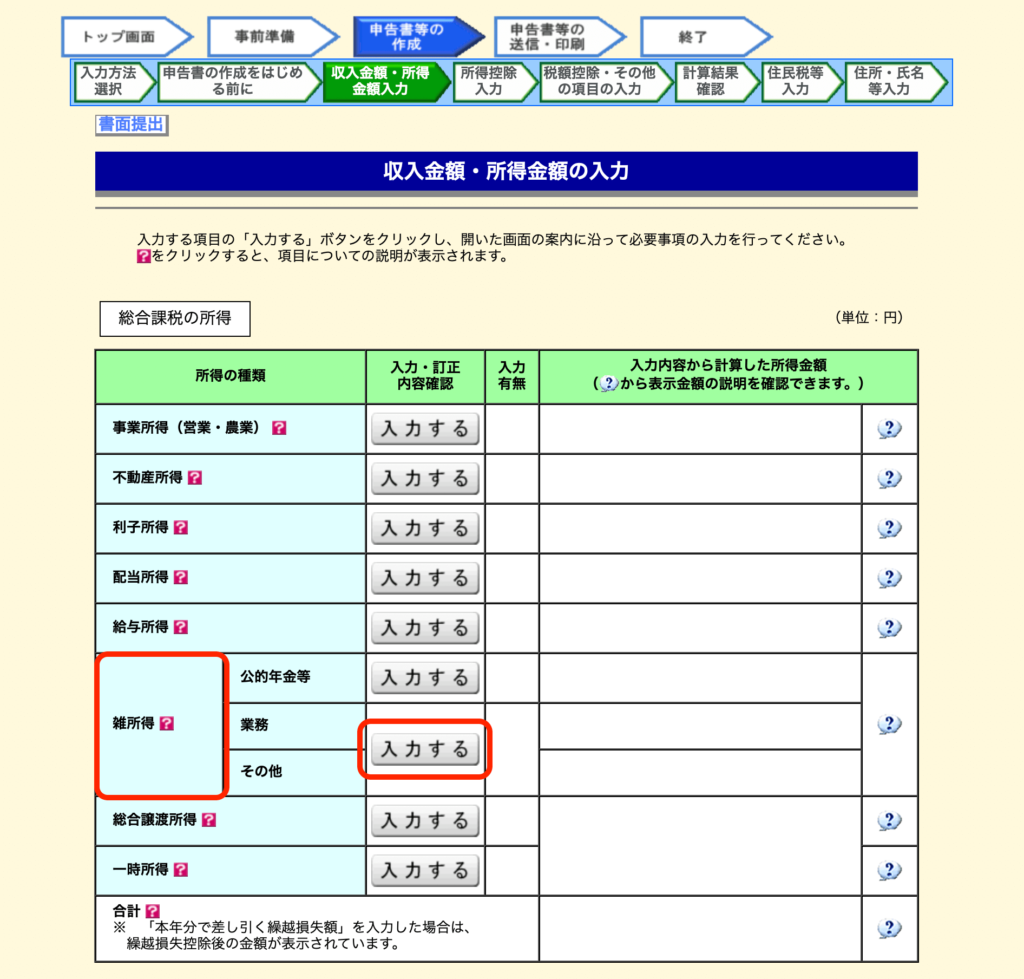Open help for 利子所得
Screen dimensions: 1024x979
click(x=180, y=528)
